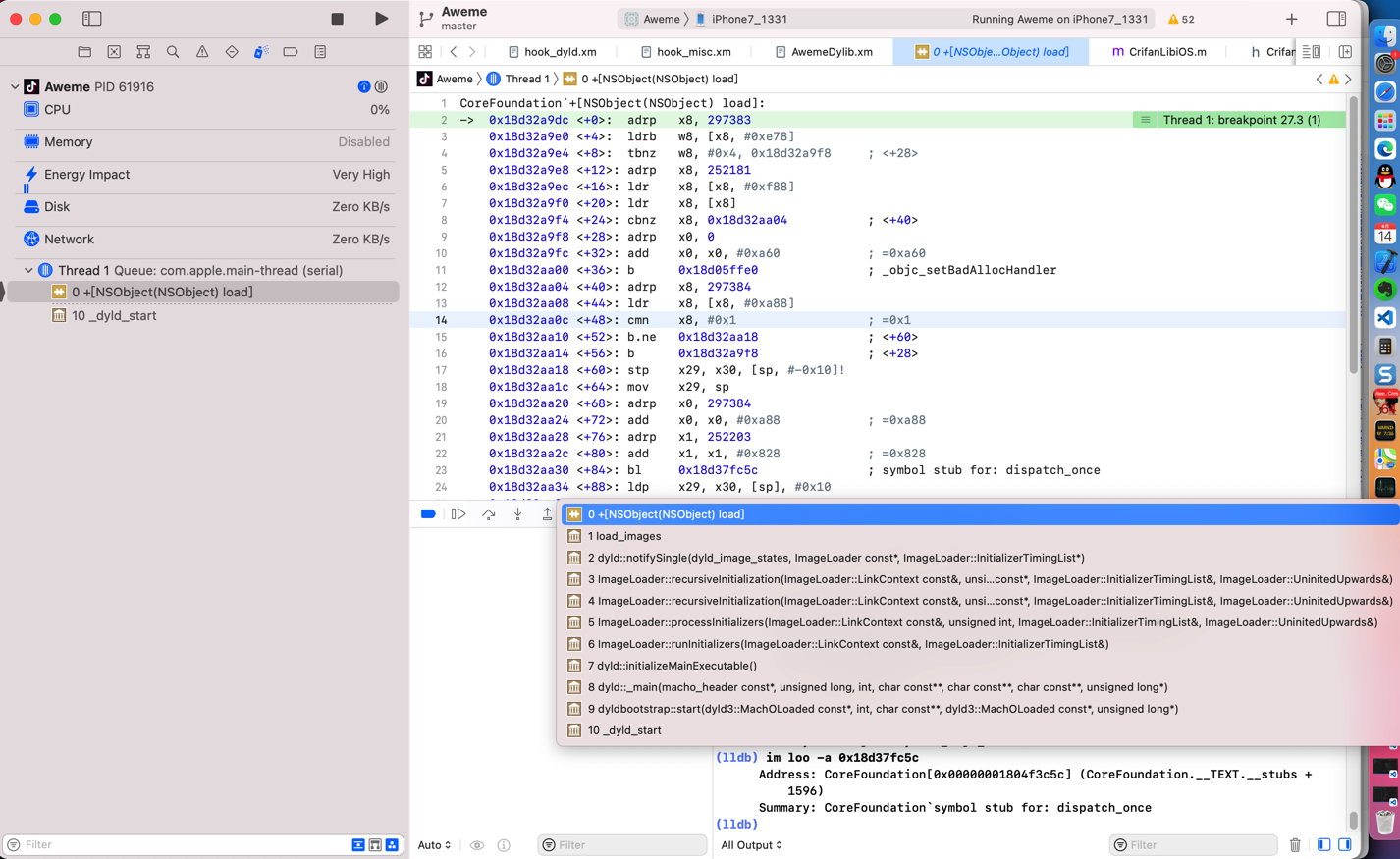Click Continue program execution
The height and width of the screenshot is (859, 1400).
tap(458, 514)
